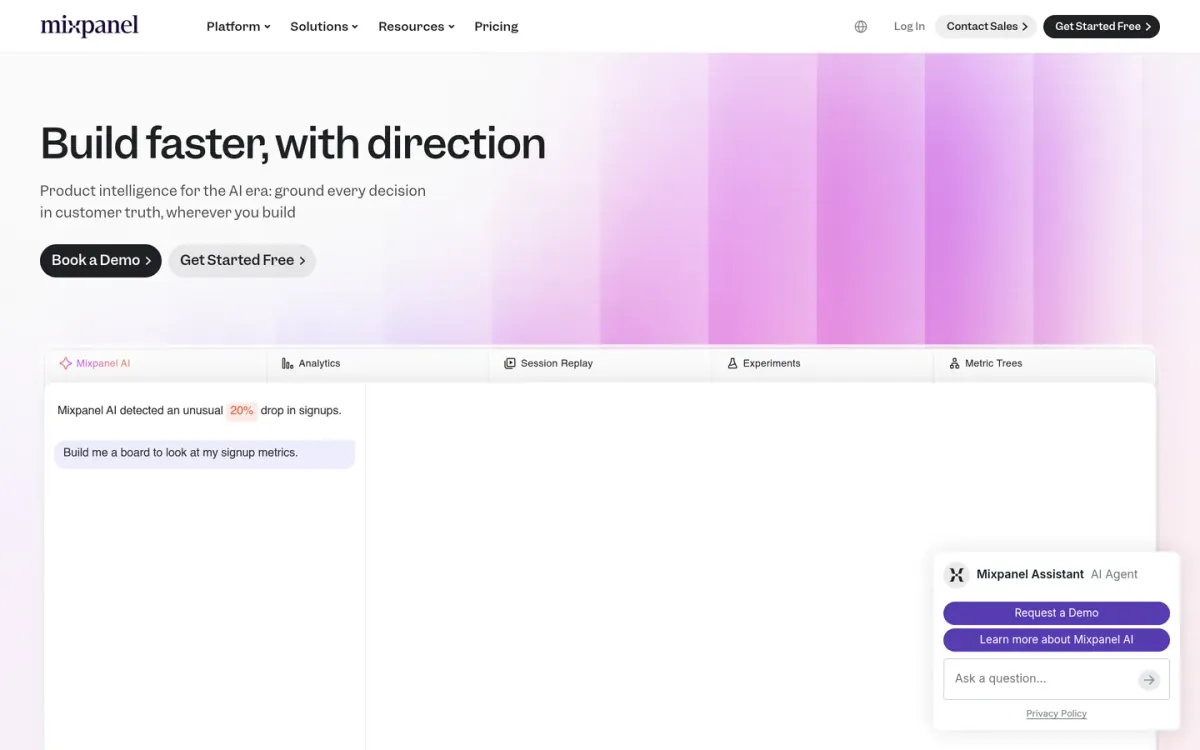The height and width of the screenshot is (750, 1200).
Task: Select the 'Build me a board' prompt
Action: [205, 453]
